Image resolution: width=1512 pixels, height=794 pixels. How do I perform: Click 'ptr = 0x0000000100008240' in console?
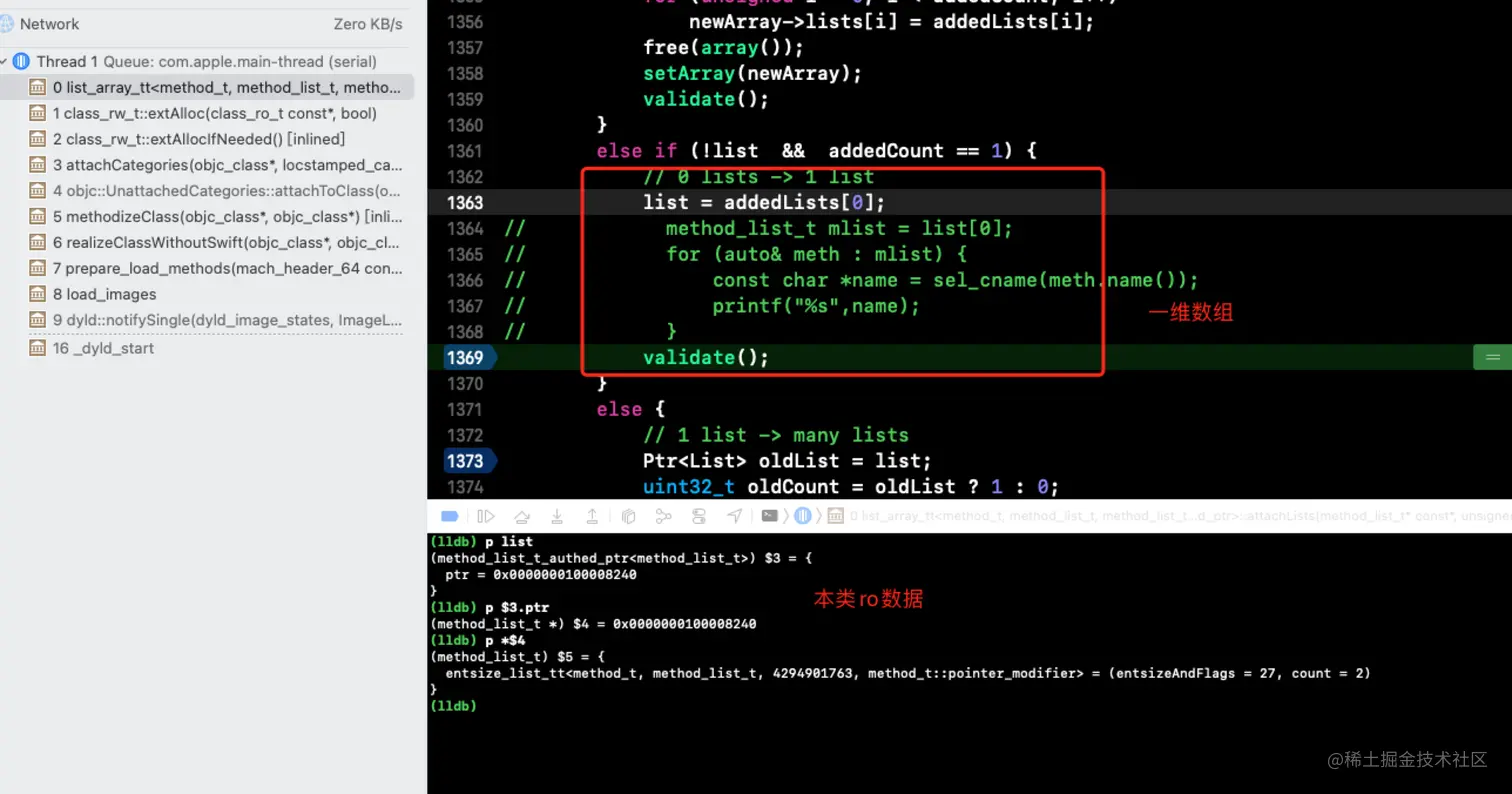click(x=541, y=575)
